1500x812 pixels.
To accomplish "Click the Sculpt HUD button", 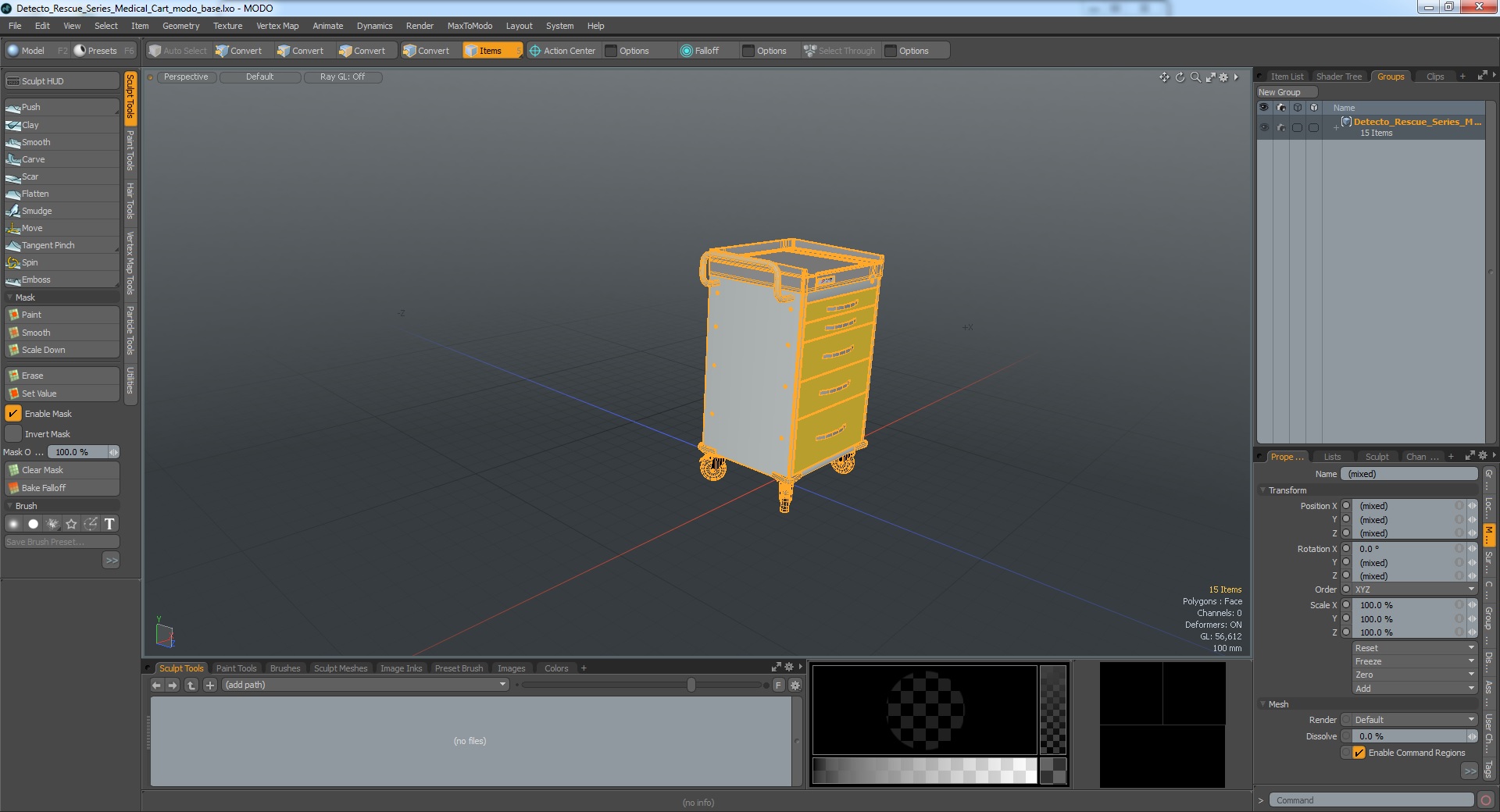I will click(x=62, y=81).
